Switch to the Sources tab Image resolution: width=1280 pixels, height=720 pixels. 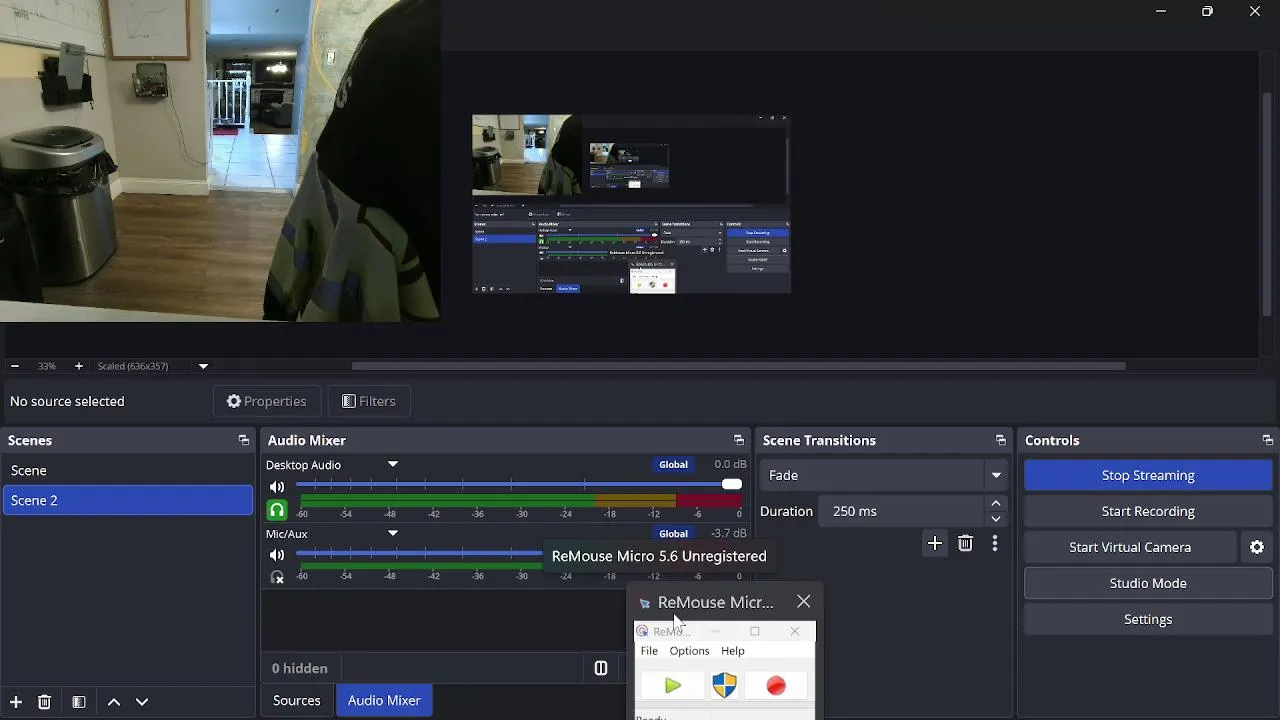coord(297,700)
